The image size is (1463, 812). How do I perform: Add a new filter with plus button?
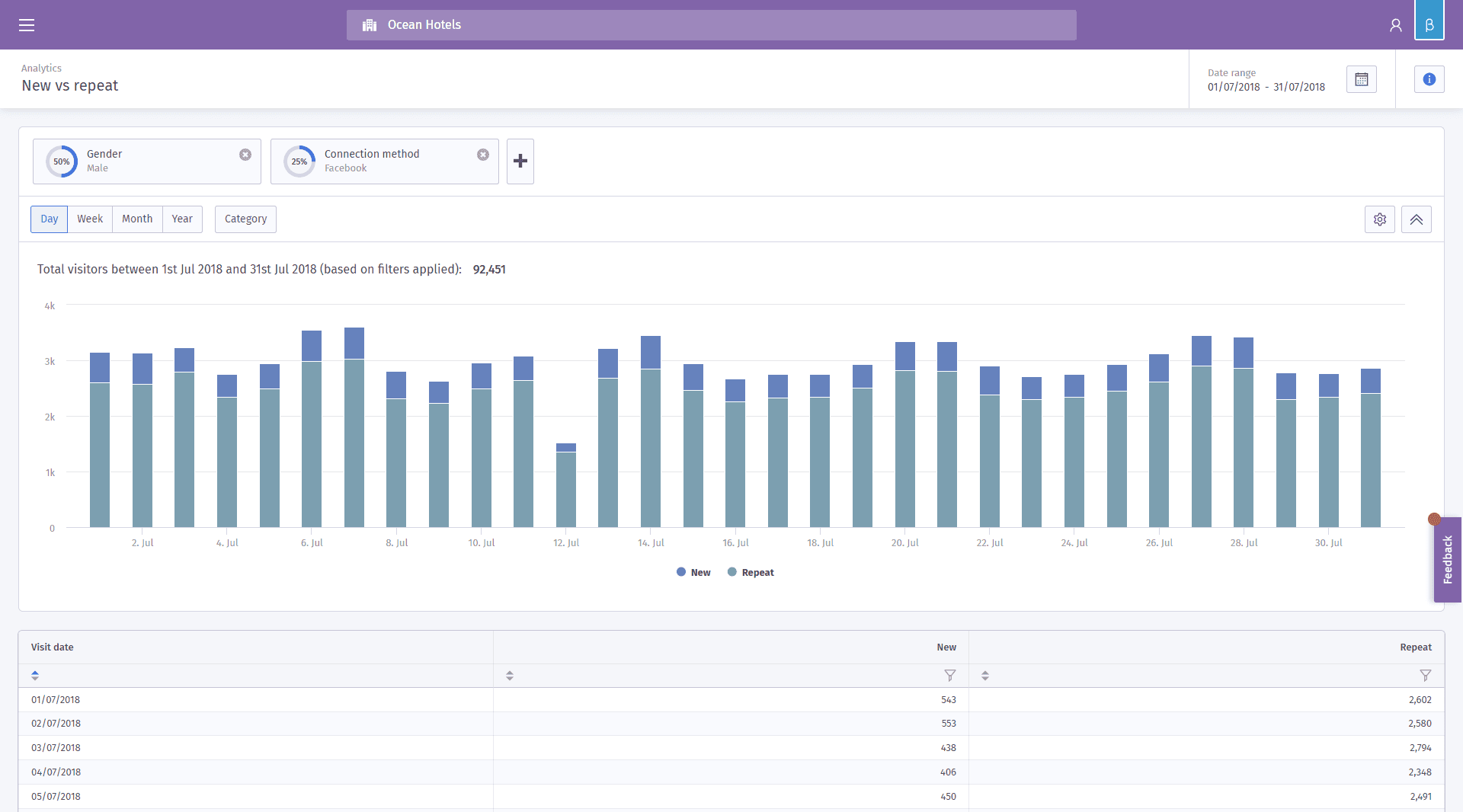coord(520,161)
